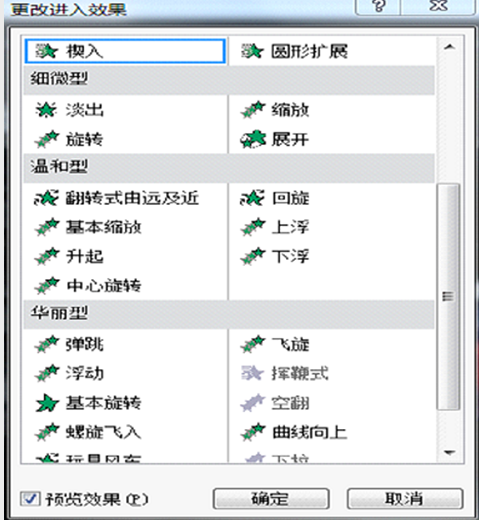Choose the 淡出 effect star icon
The image size is (479, 520).
46,110
